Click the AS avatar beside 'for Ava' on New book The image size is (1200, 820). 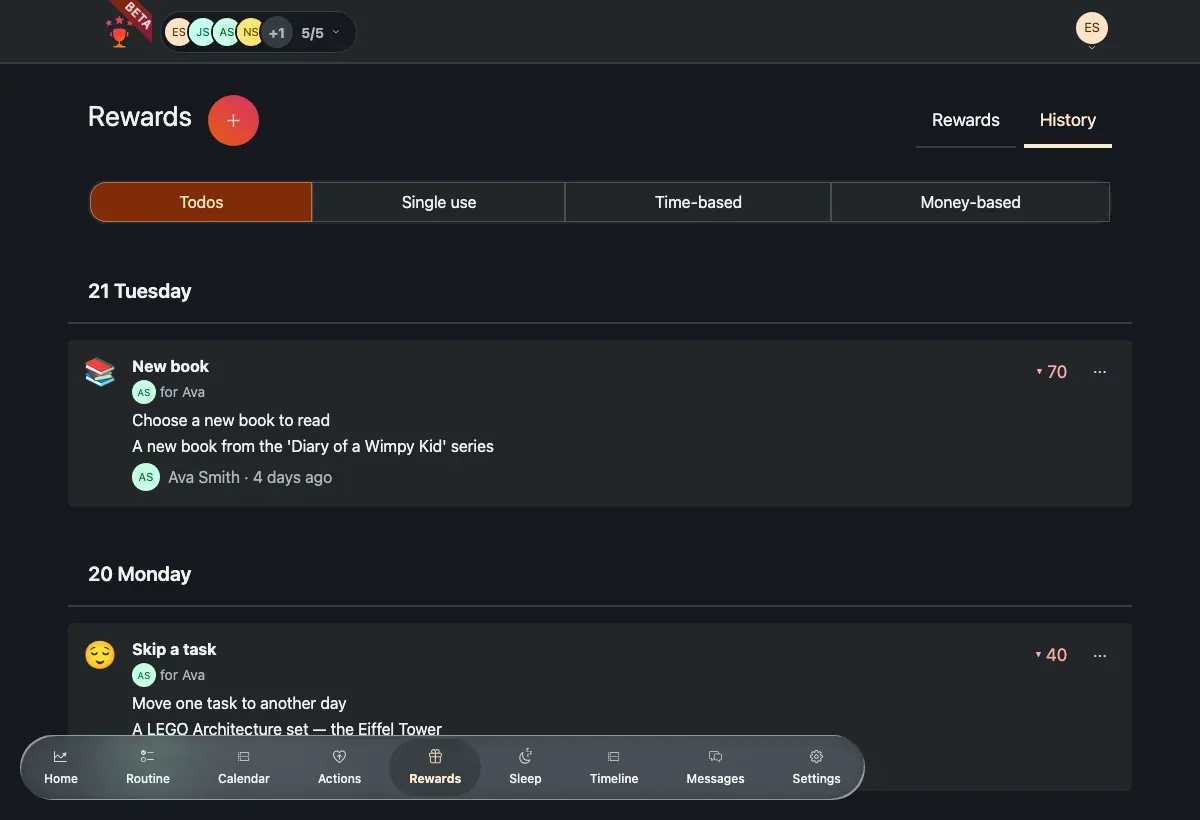point(144,393)
